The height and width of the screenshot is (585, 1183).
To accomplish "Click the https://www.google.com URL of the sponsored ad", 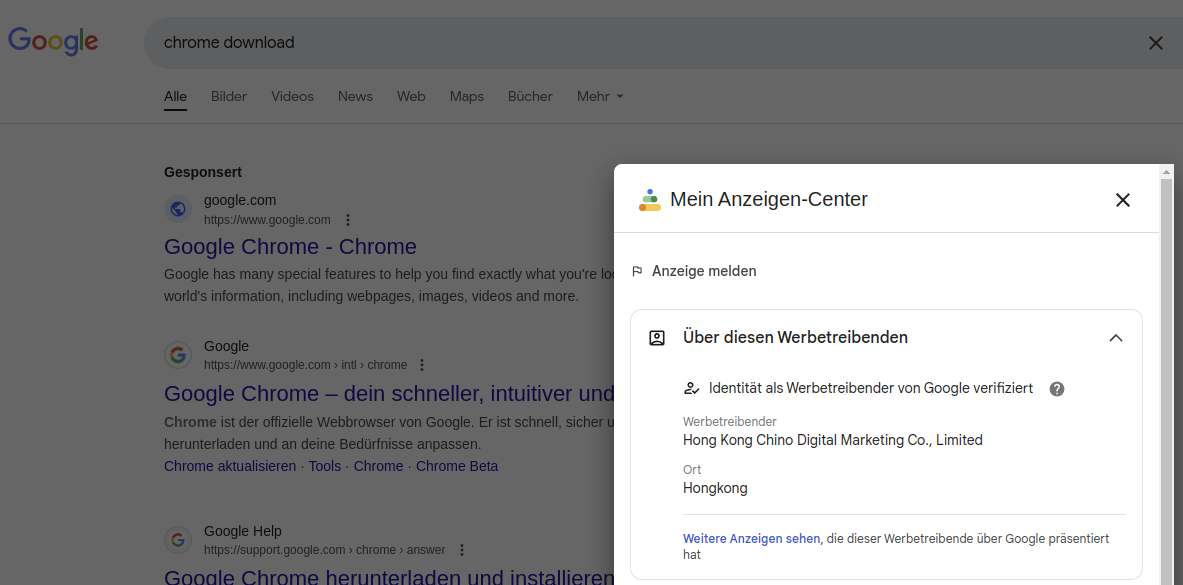I will pyautogui.click(x=267, y=220).
